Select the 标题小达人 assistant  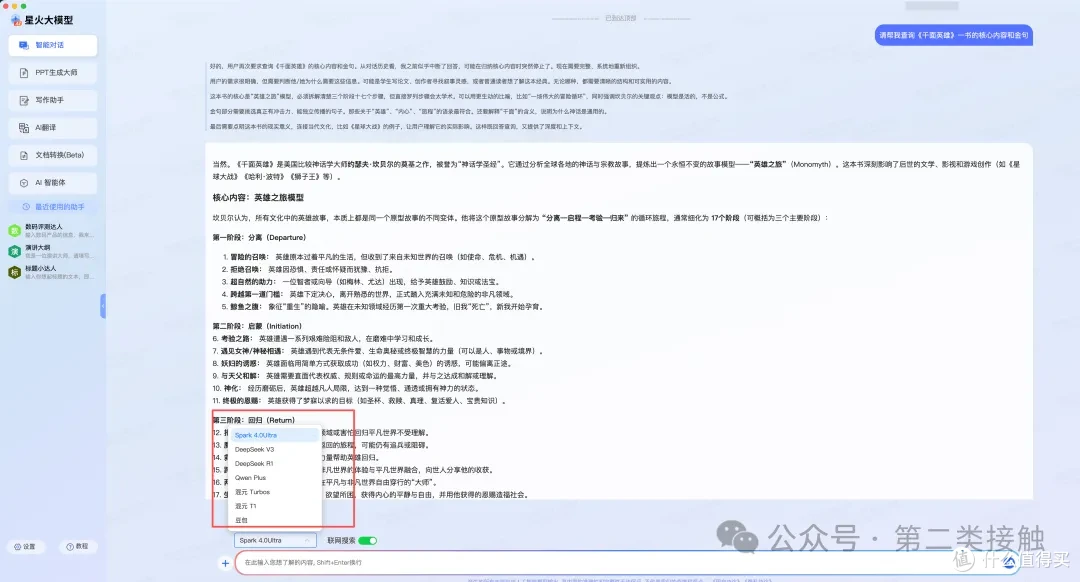coord(52,272)
